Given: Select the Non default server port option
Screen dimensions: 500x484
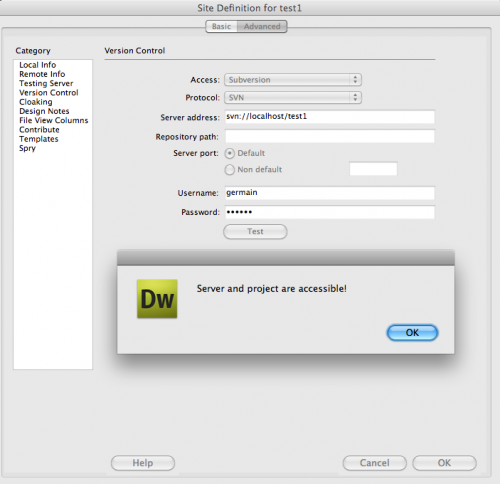Looking at the screenshot, I should pos(229,170).
